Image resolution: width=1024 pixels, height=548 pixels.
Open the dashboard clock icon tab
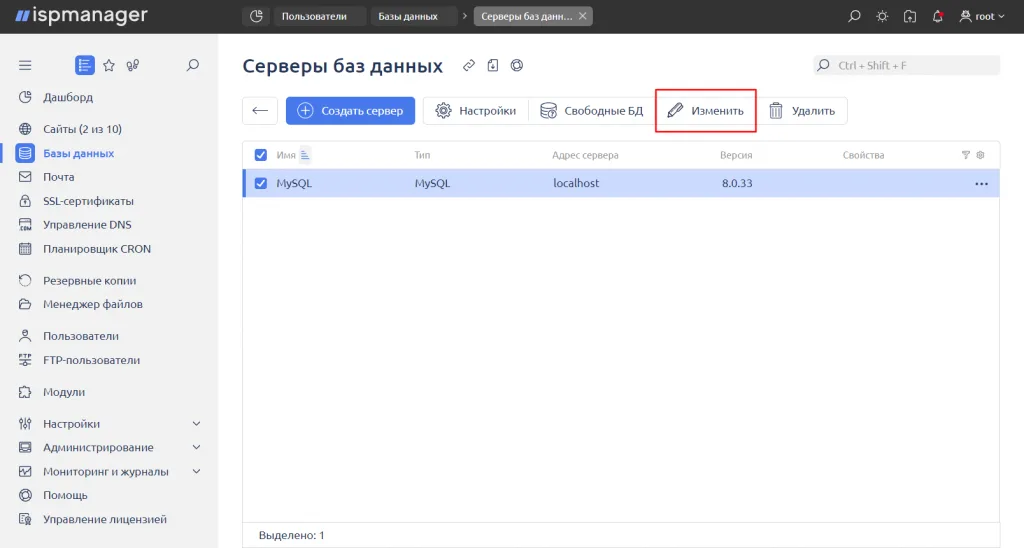(256, 16)
